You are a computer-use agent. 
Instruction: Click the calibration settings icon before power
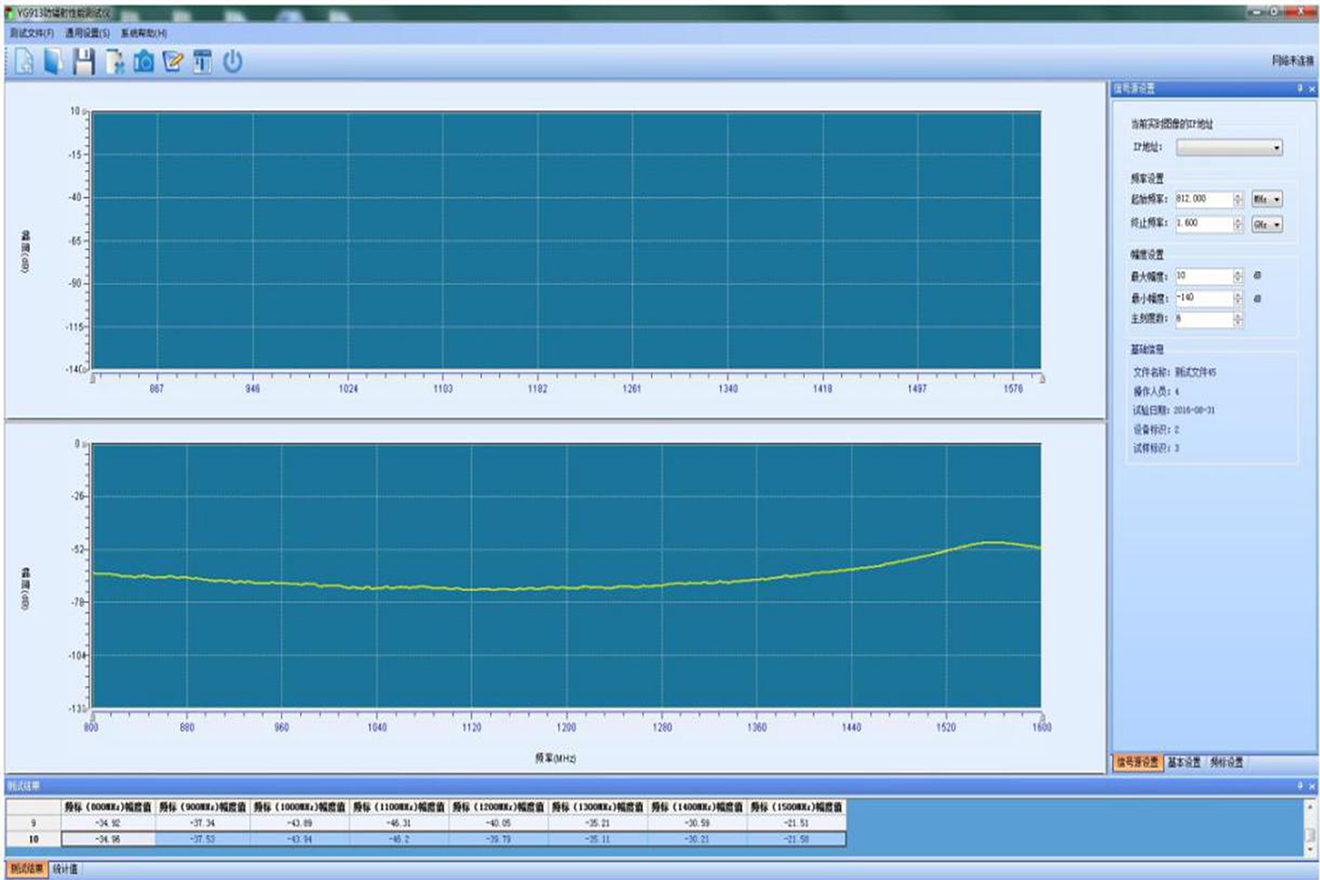pos(202,62)
